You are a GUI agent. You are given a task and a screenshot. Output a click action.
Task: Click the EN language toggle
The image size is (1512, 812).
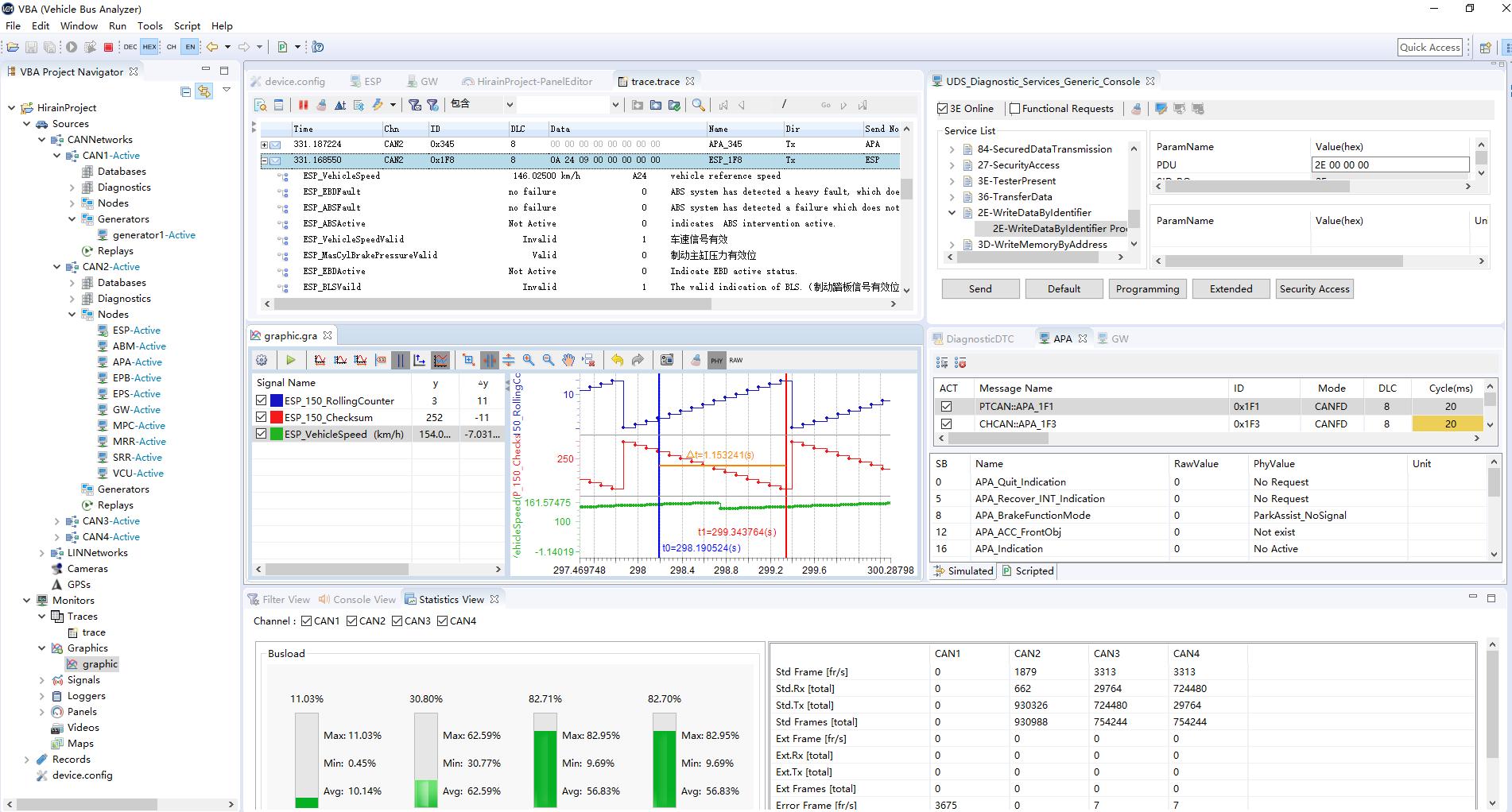(x=190, y=47)
